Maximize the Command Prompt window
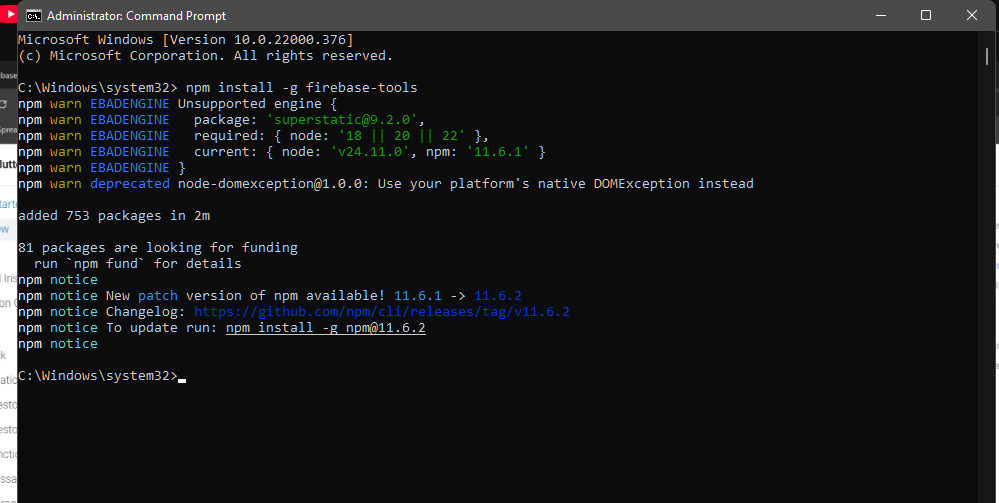Screen dimensions: 999x503 (x=926, y=15)
